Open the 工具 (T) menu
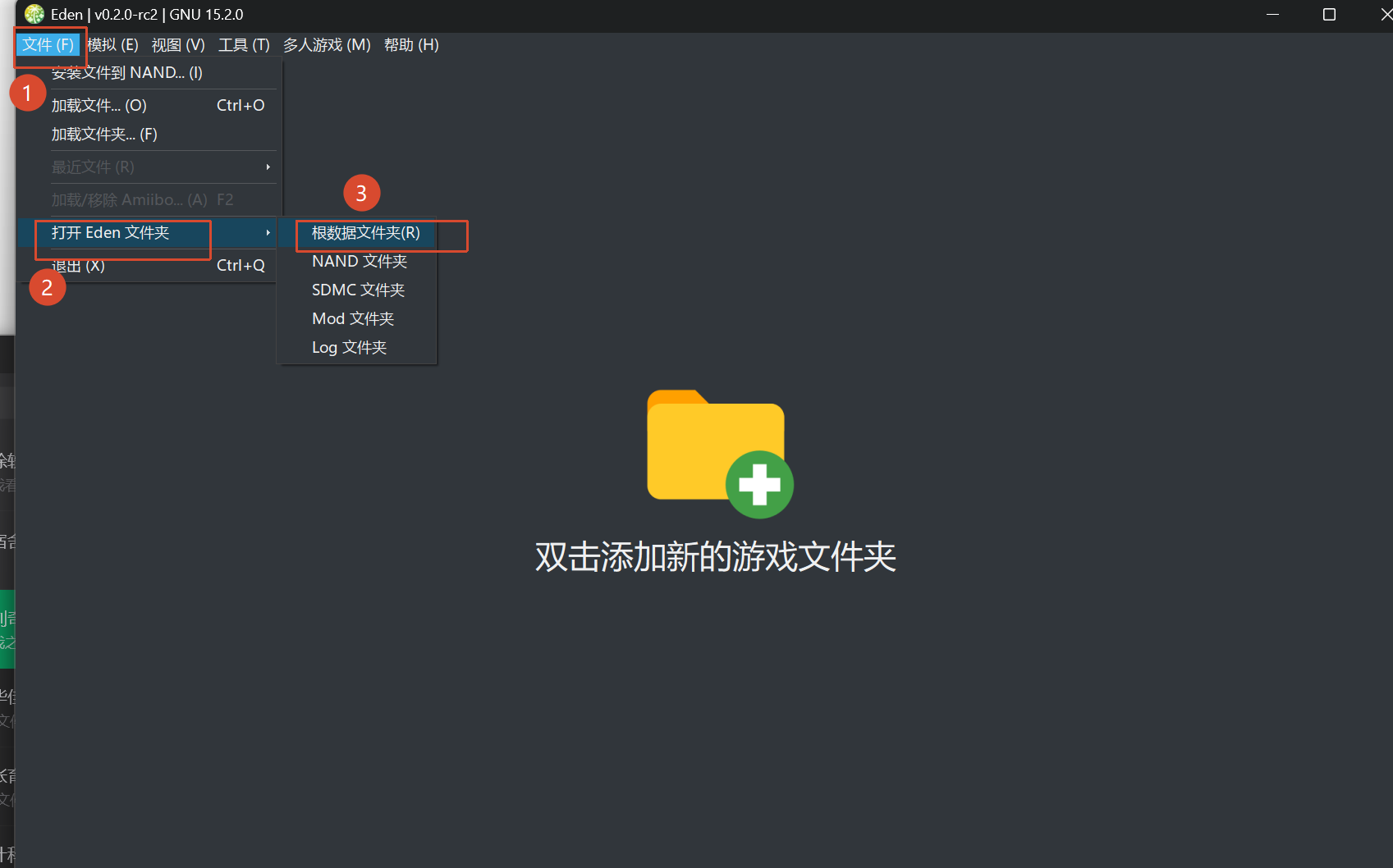The height and width of the screenshot is (868, 1393). (x=244, y=45)
